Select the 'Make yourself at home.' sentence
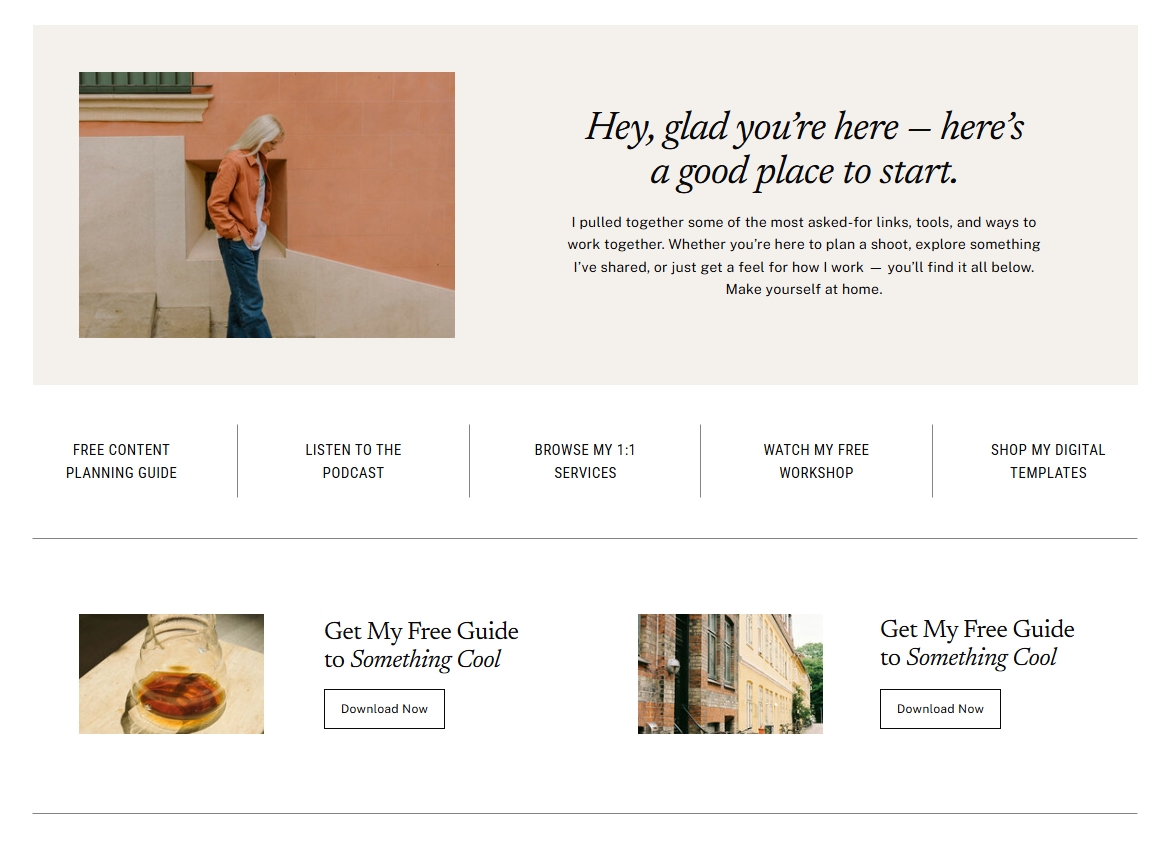Image resolution: width=1171 pixels, height=846 pixels. pyautogui.click(x=804, y=289)
